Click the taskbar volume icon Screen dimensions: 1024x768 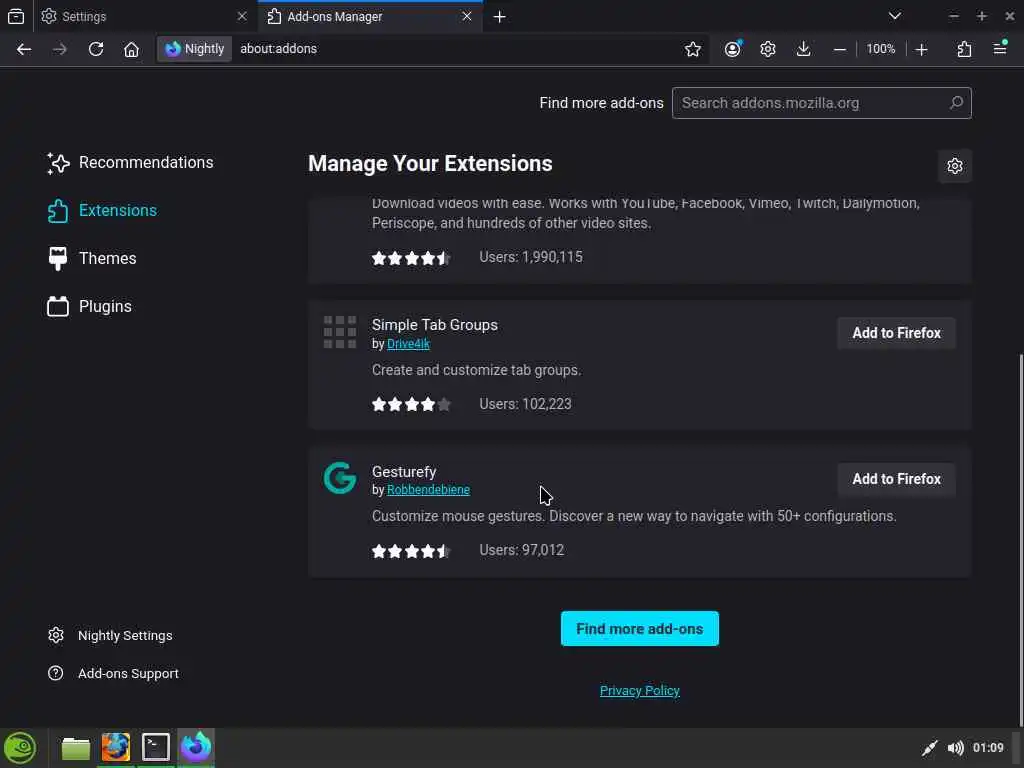pyautogui.click(x=955, y=748)
